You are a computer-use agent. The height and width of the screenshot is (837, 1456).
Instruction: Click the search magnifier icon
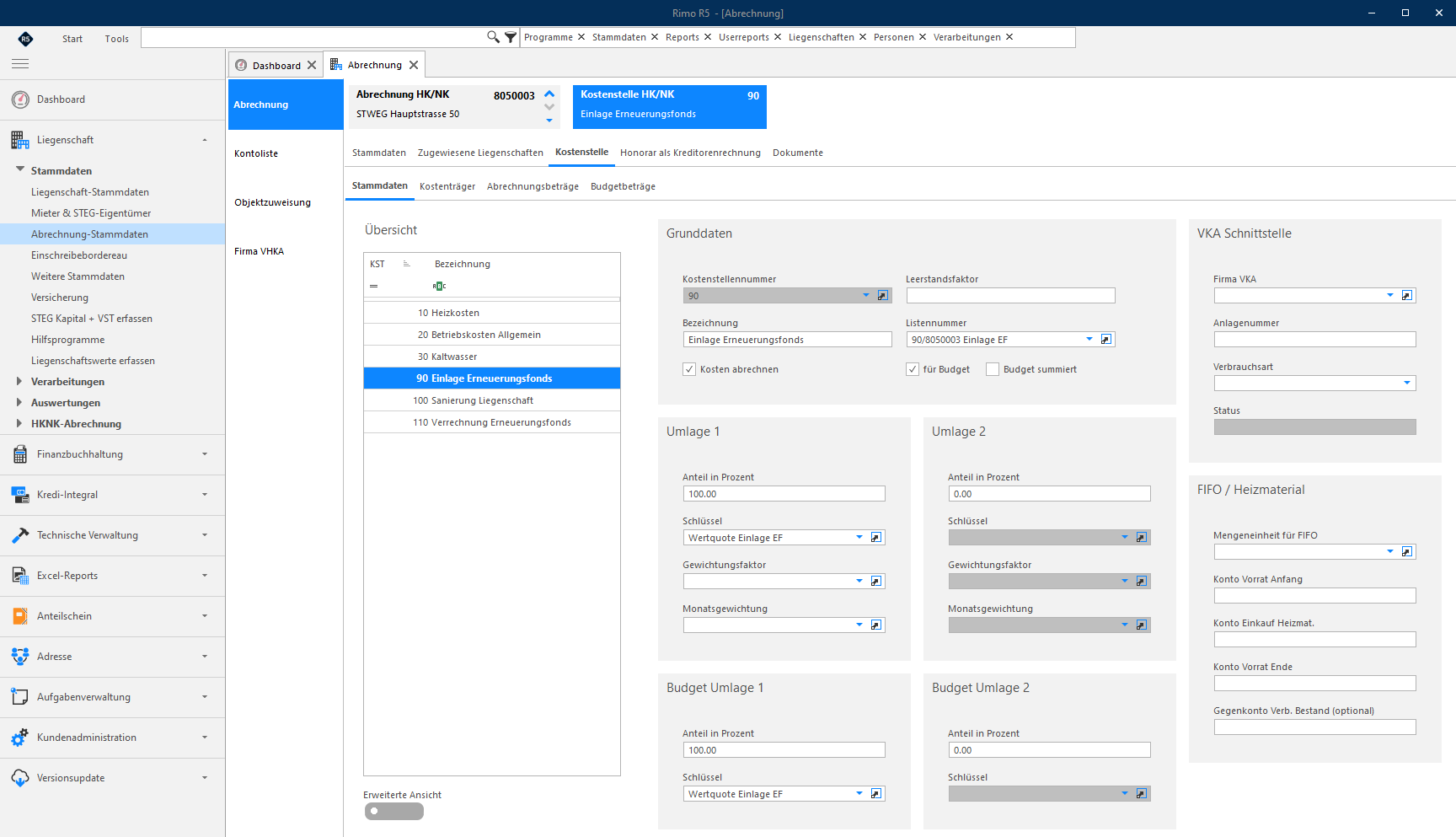[x=493, y=37]
